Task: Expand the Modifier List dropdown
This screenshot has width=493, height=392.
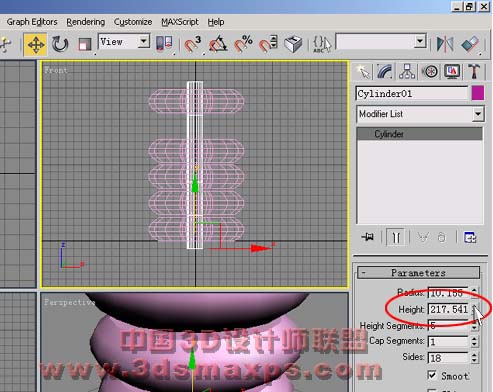Action: coord(478,114)
